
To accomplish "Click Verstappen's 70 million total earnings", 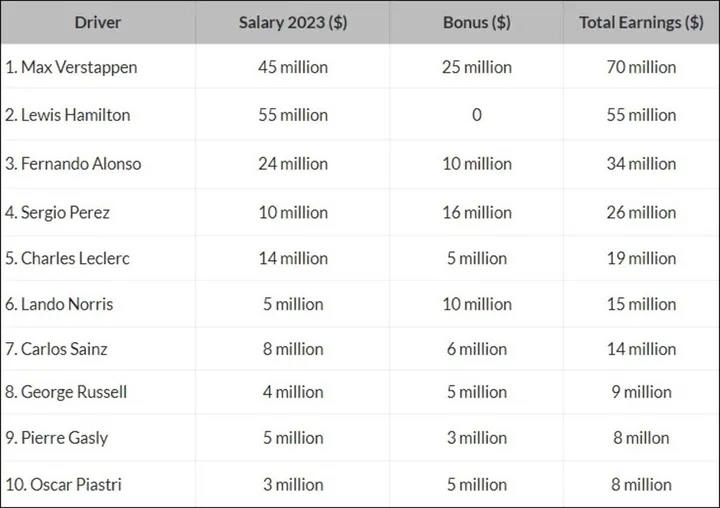I will [641, 68].
